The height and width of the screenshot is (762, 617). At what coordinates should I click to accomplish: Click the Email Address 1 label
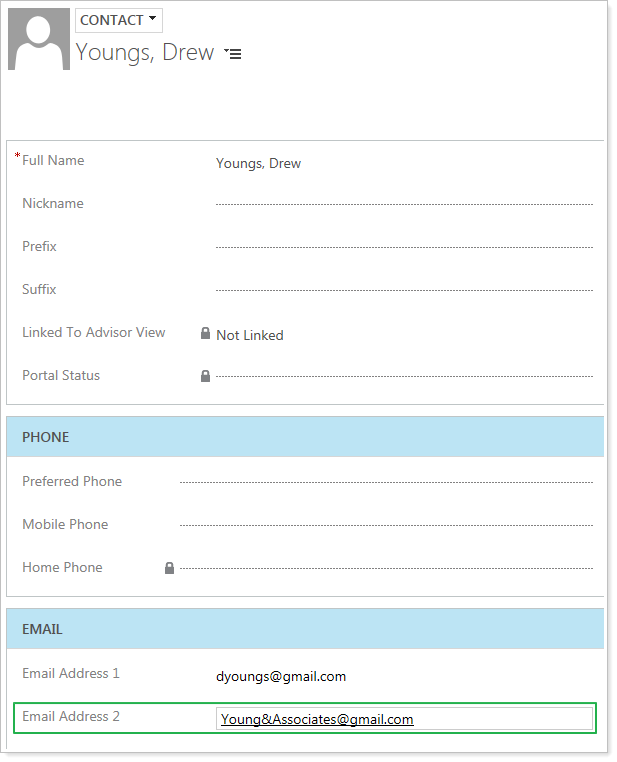click(x=70, y=673)
